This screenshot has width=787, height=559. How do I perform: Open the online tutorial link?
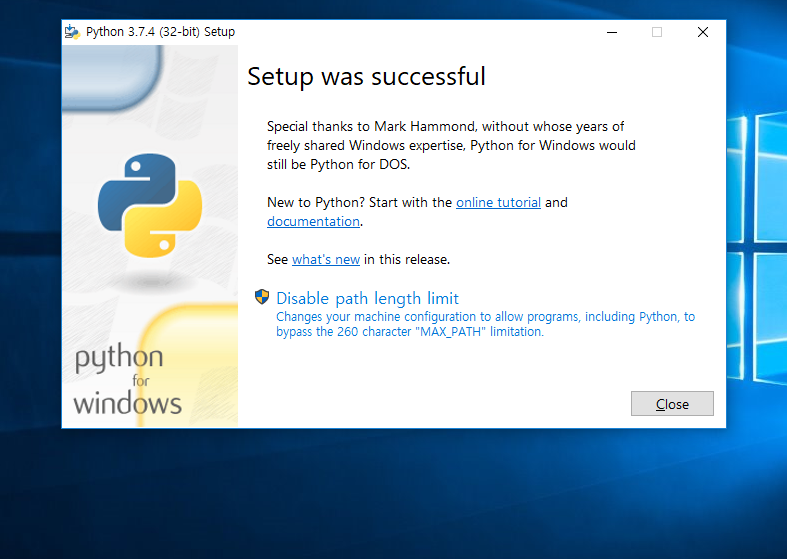498,202
